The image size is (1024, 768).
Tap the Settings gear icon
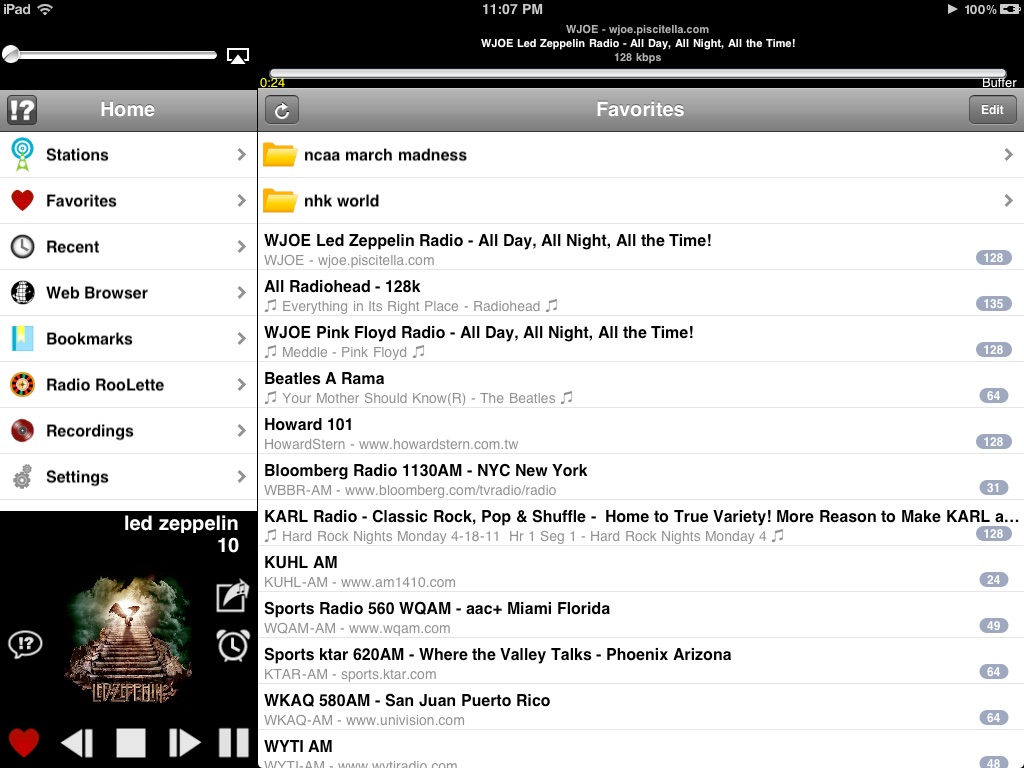tap(22, 477)
